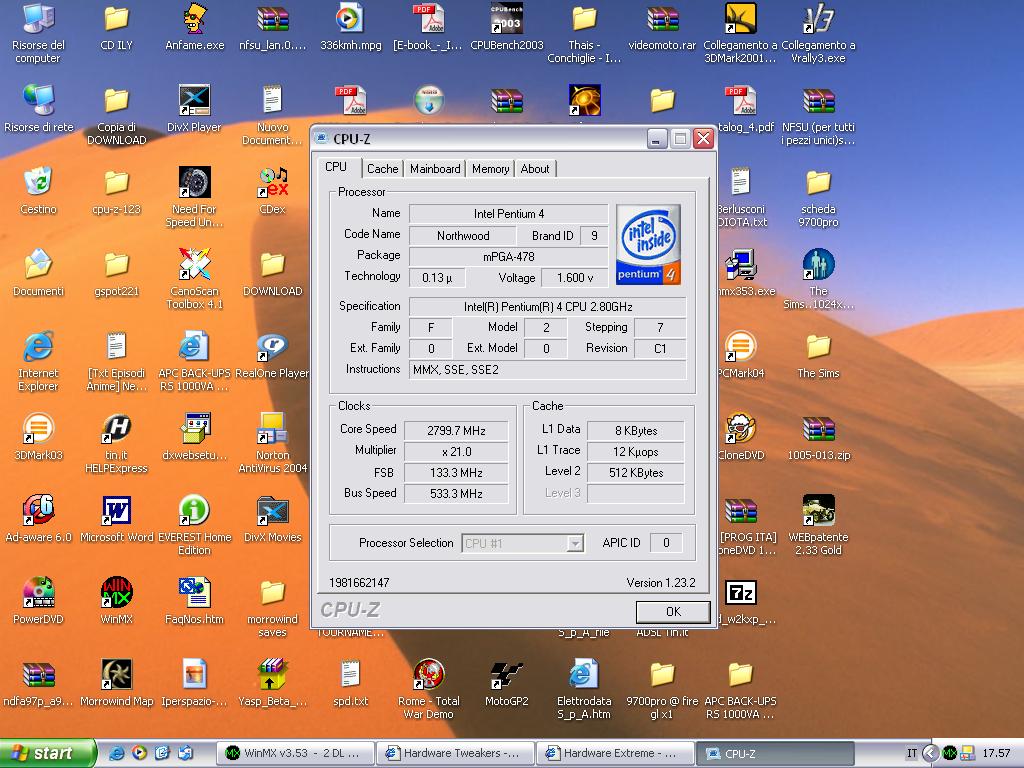1024x768 pixels.
Task: Select the spd.txt file icon
Action: [x=351, y=682]
